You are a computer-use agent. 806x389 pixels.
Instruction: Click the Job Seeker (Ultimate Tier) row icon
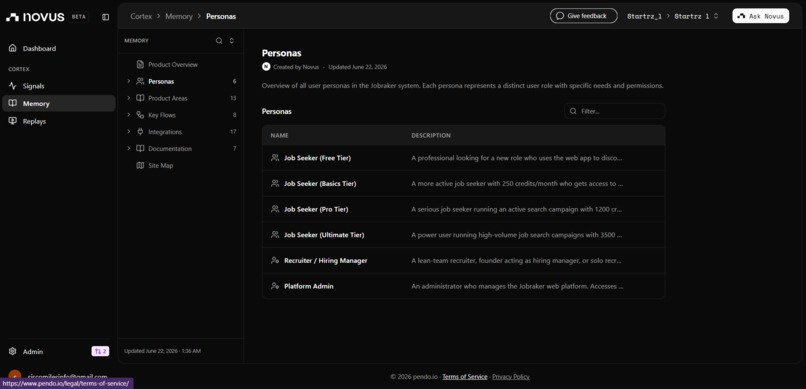click(275, 235)
